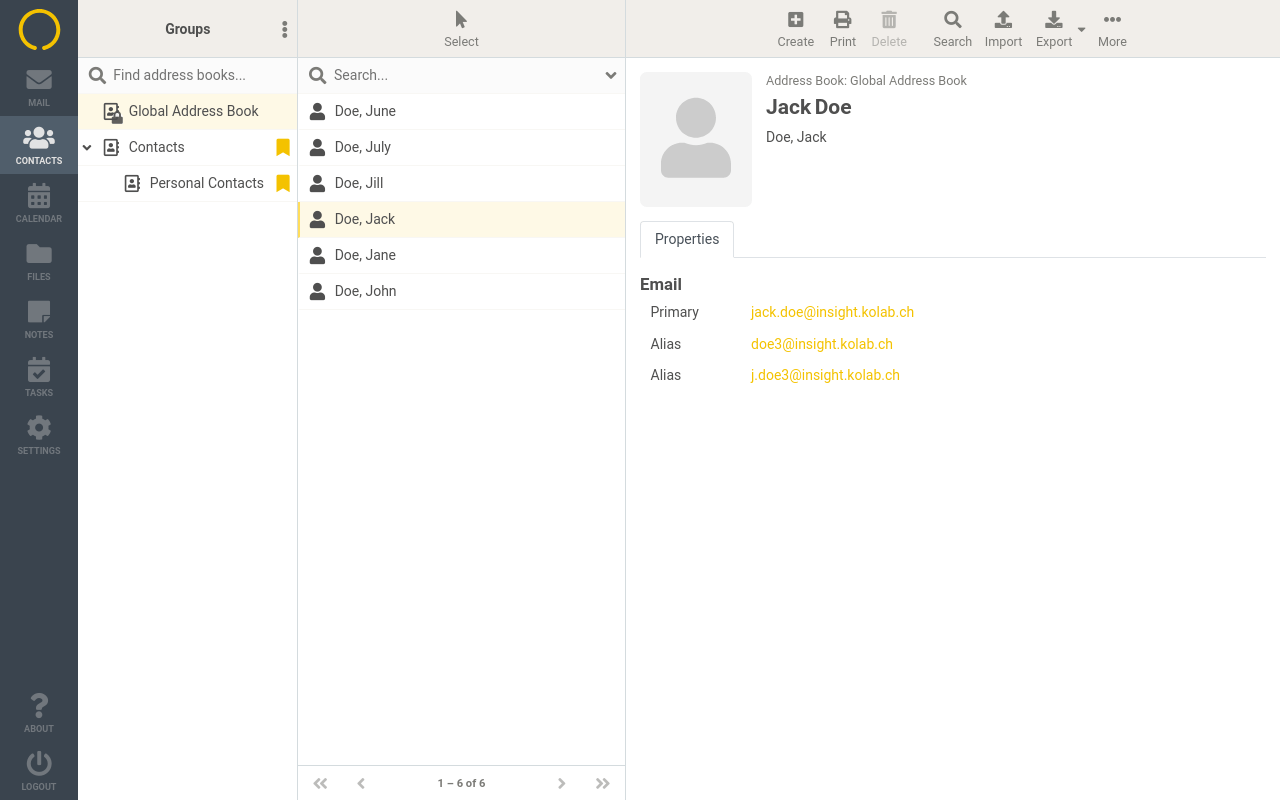Print the selected contact

point(843,29)
